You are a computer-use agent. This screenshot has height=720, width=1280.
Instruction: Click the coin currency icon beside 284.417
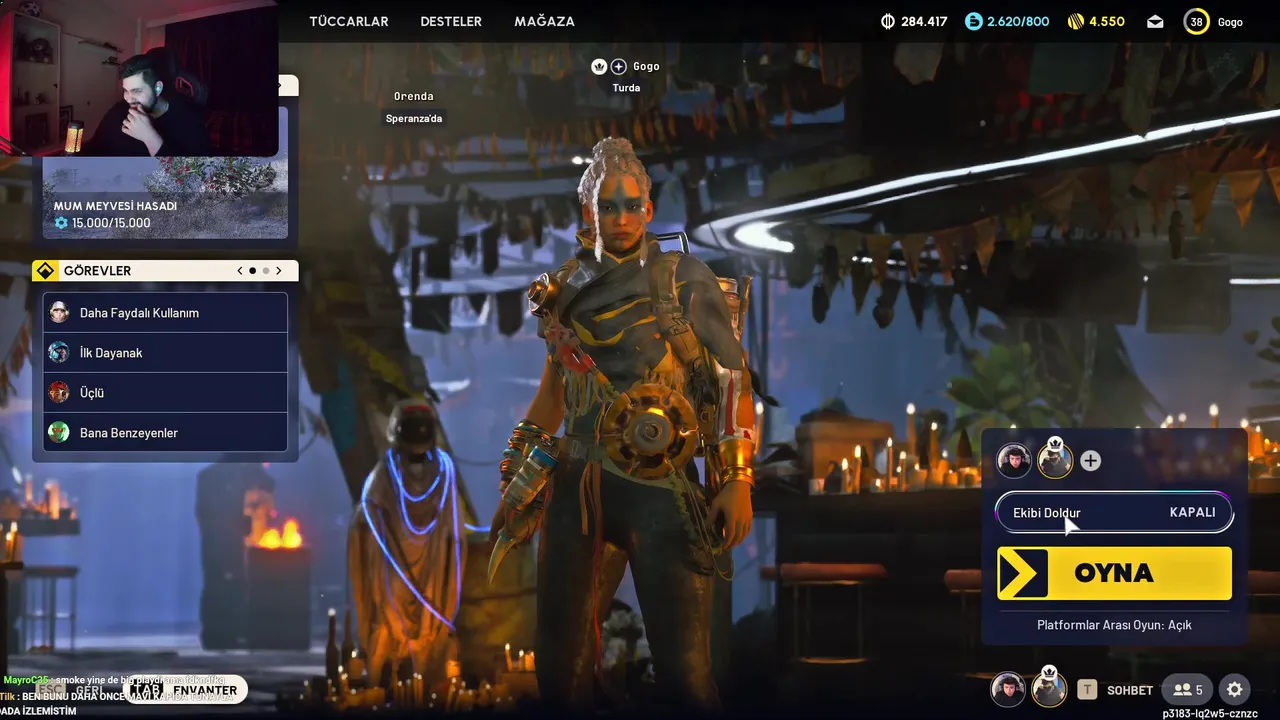coord(888,21)
